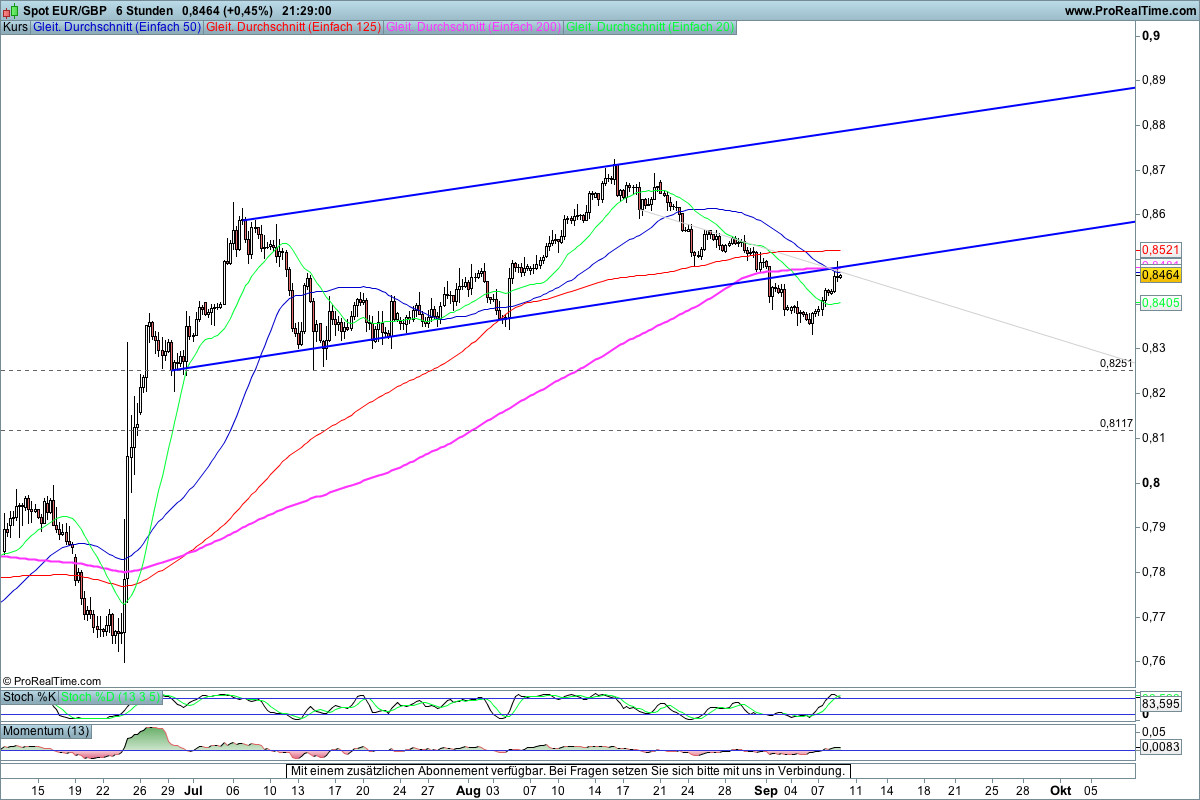
Task: Click the subscription notice 'Mit einem zusätzlichen Abonnement'
Action: tap(568, 771)
